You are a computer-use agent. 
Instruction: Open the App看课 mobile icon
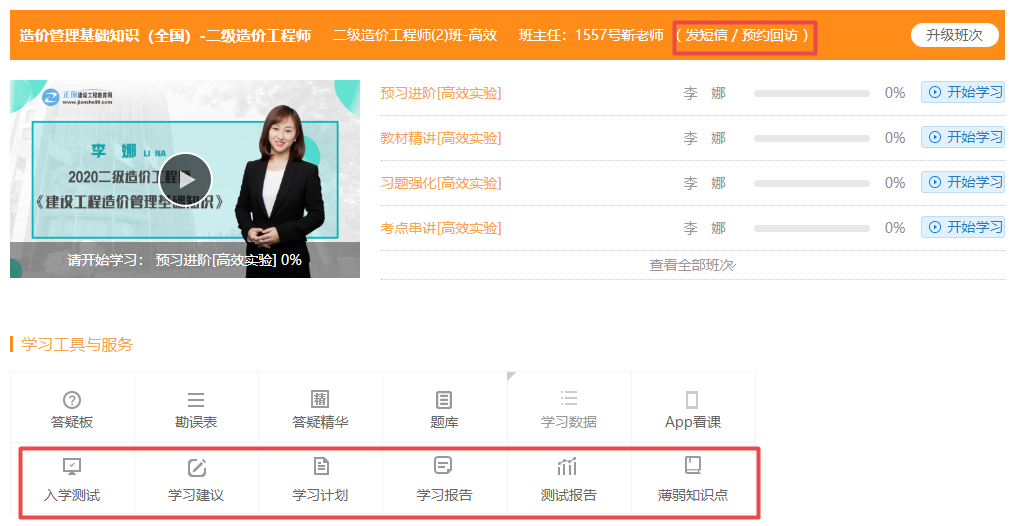(x=692, y=400)
